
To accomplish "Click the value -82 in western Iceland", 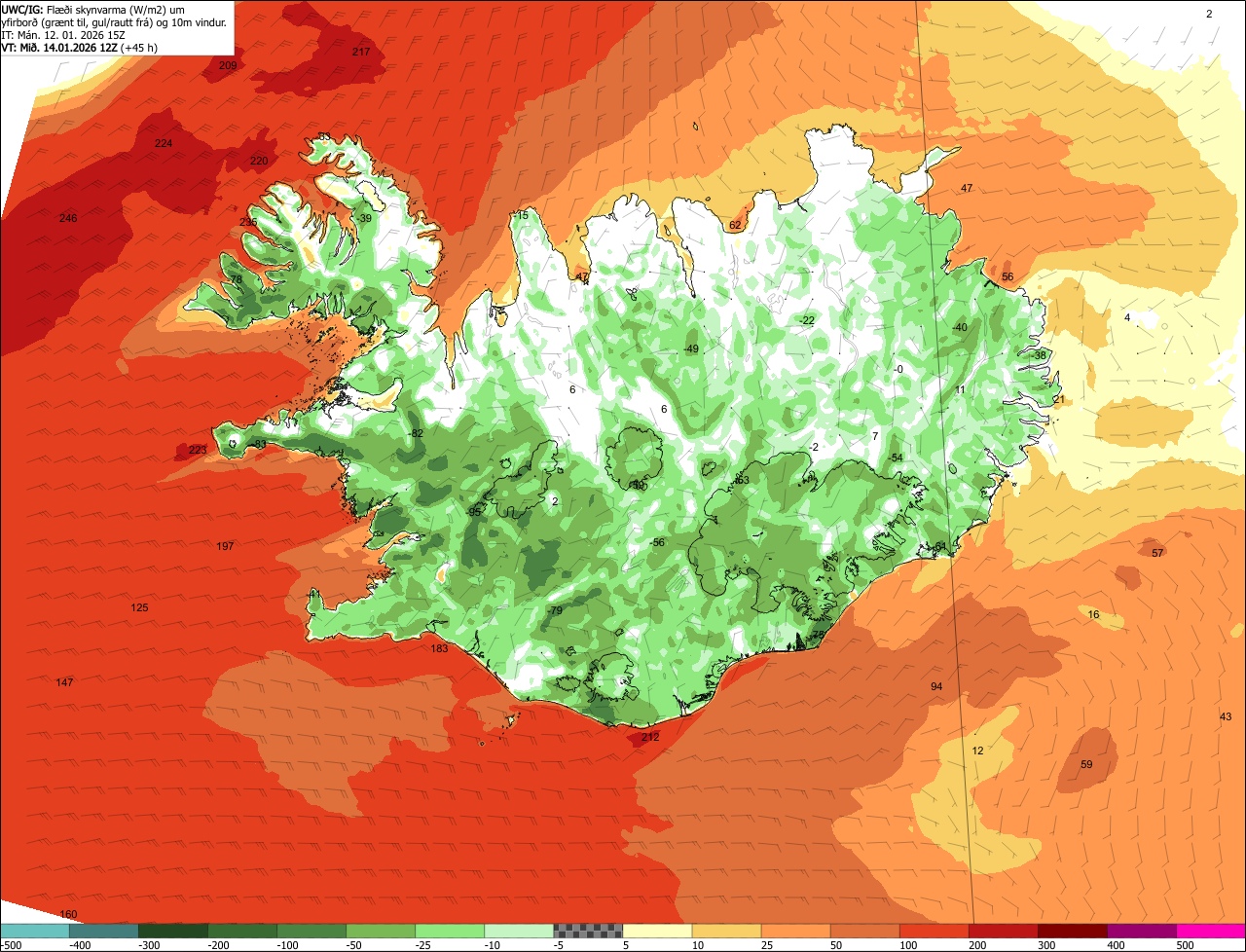I will (x=416, y=433).
